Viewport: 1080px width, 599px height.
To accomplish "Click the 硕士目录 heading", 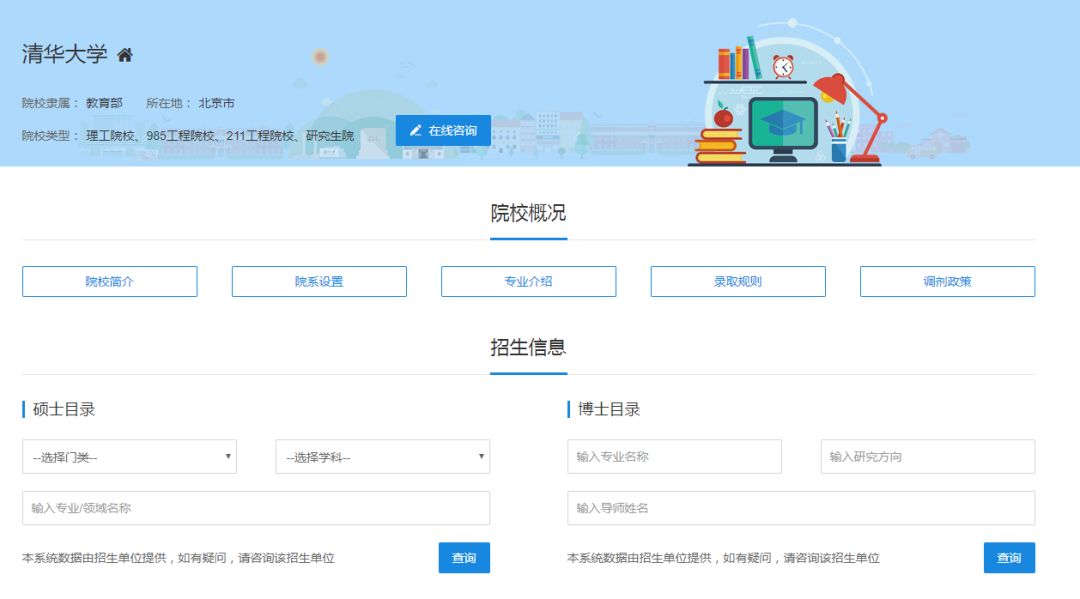I will pos(64,410).
